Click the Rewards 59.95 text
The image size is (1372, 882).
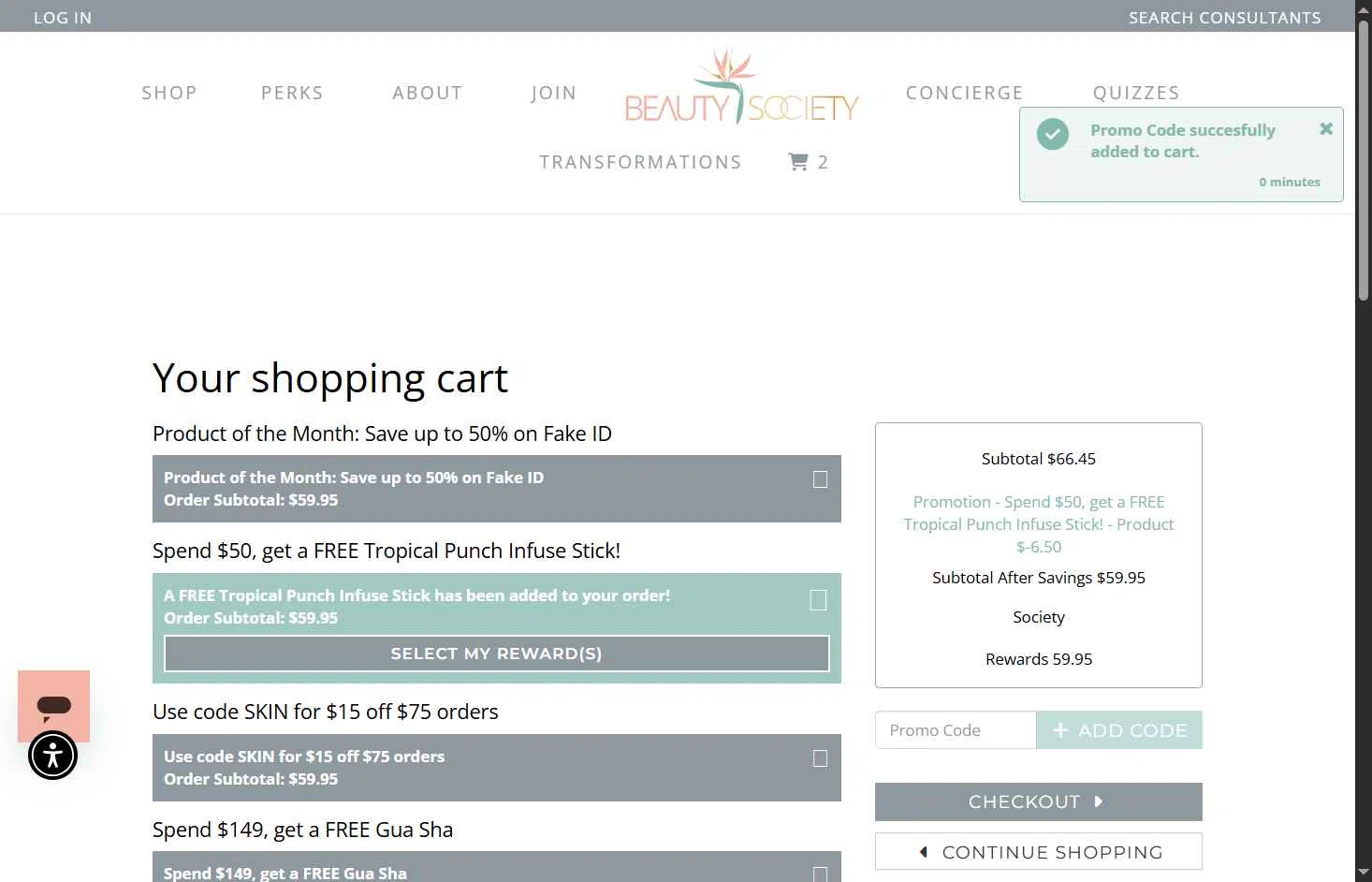(1039, 659)
